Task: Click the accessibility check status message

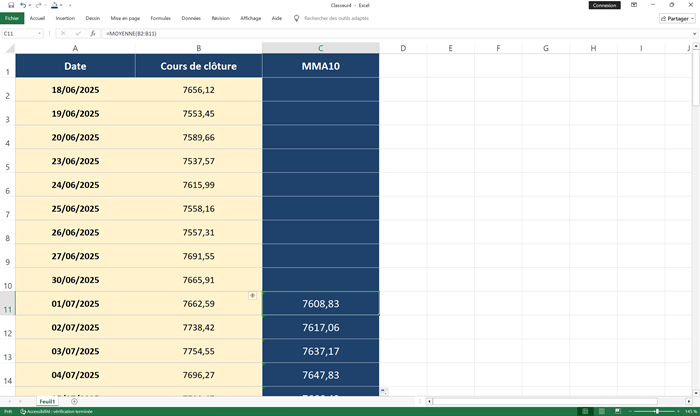Action: pyautogui.click(x=60, y=411)
